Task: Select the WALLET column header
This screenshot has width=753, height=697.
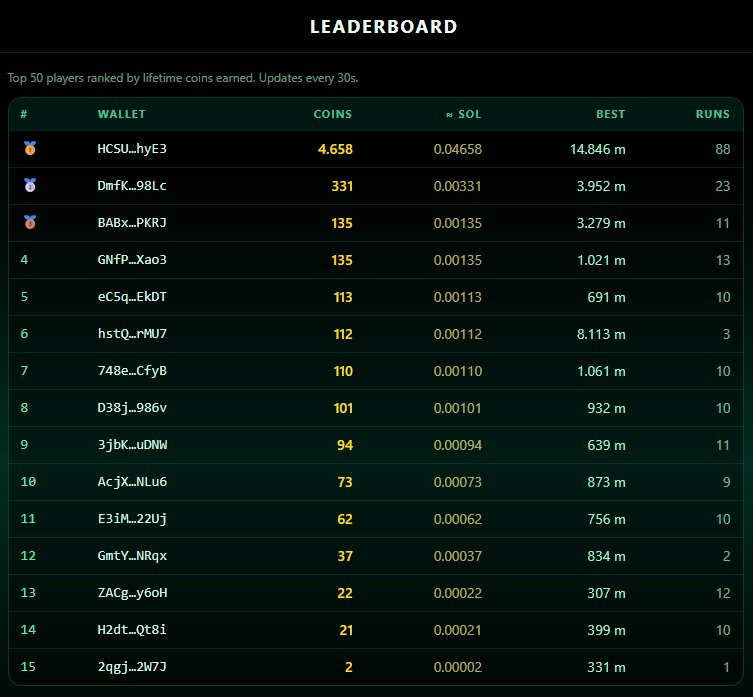Action: coord(121,114)
